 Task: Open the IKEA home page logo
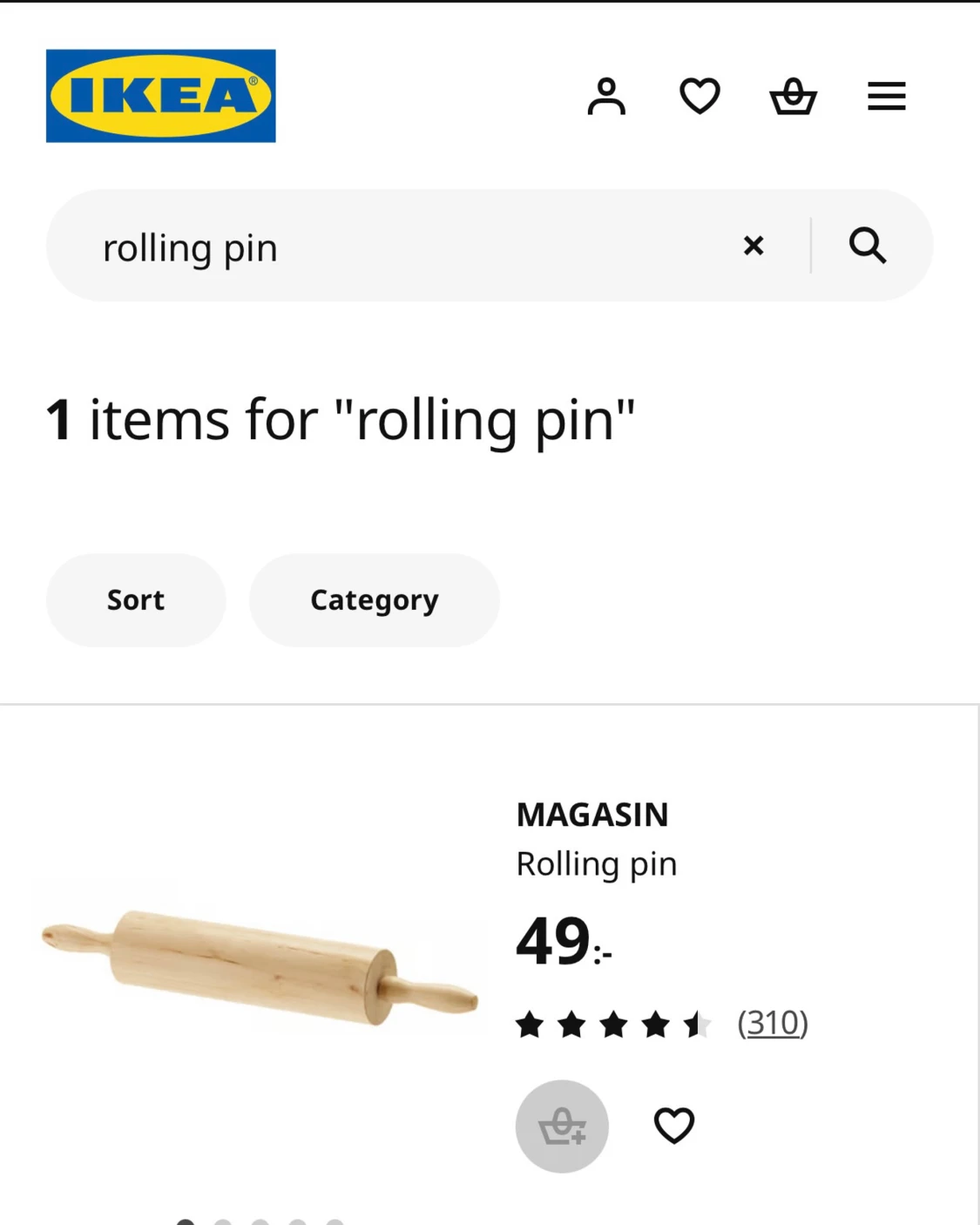click(x=161, y=96)
